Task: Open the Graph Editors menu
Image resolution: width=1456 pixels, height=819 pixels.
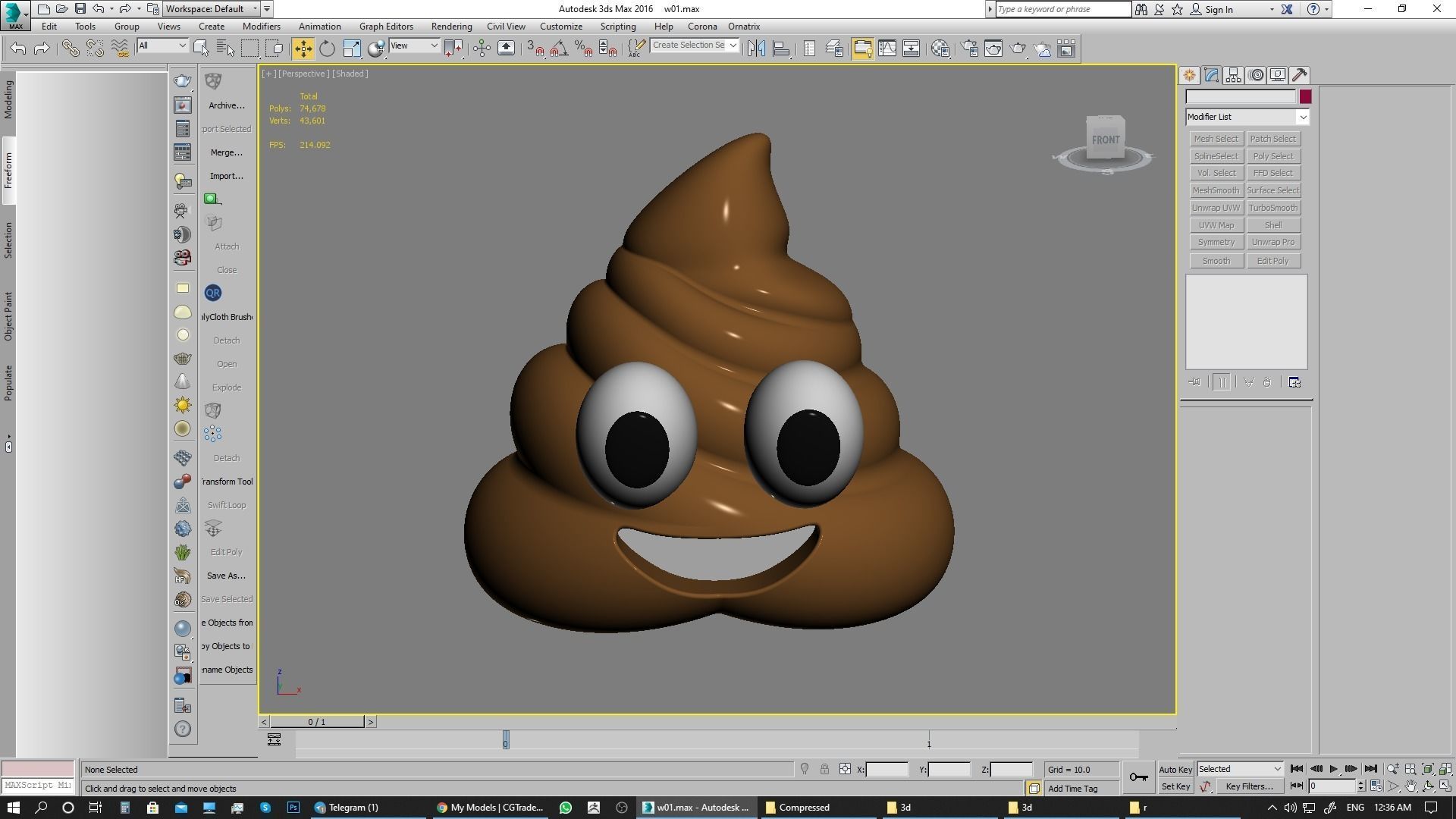Action: (x=386, y=26)
